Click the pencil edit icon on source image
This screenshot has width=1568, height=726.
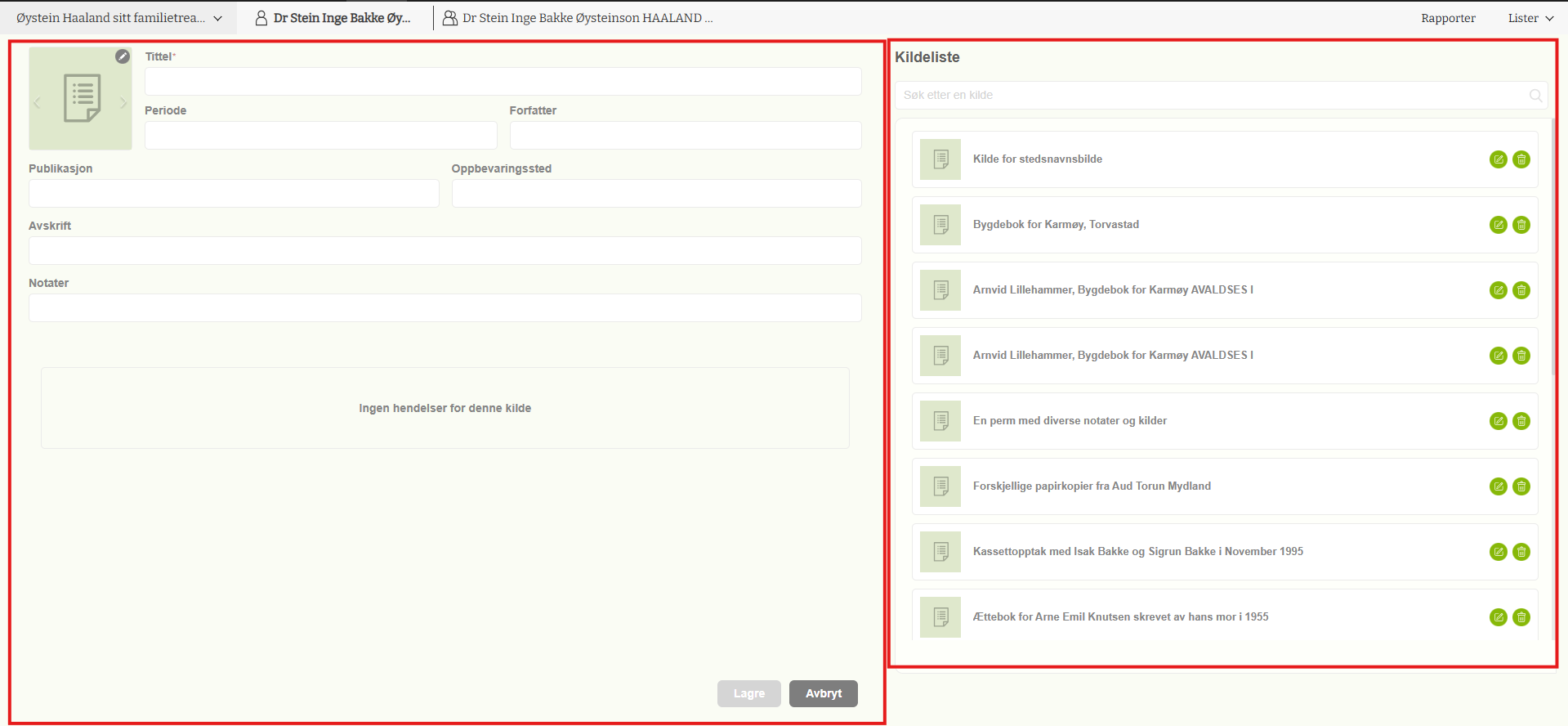tap(123, 56)
